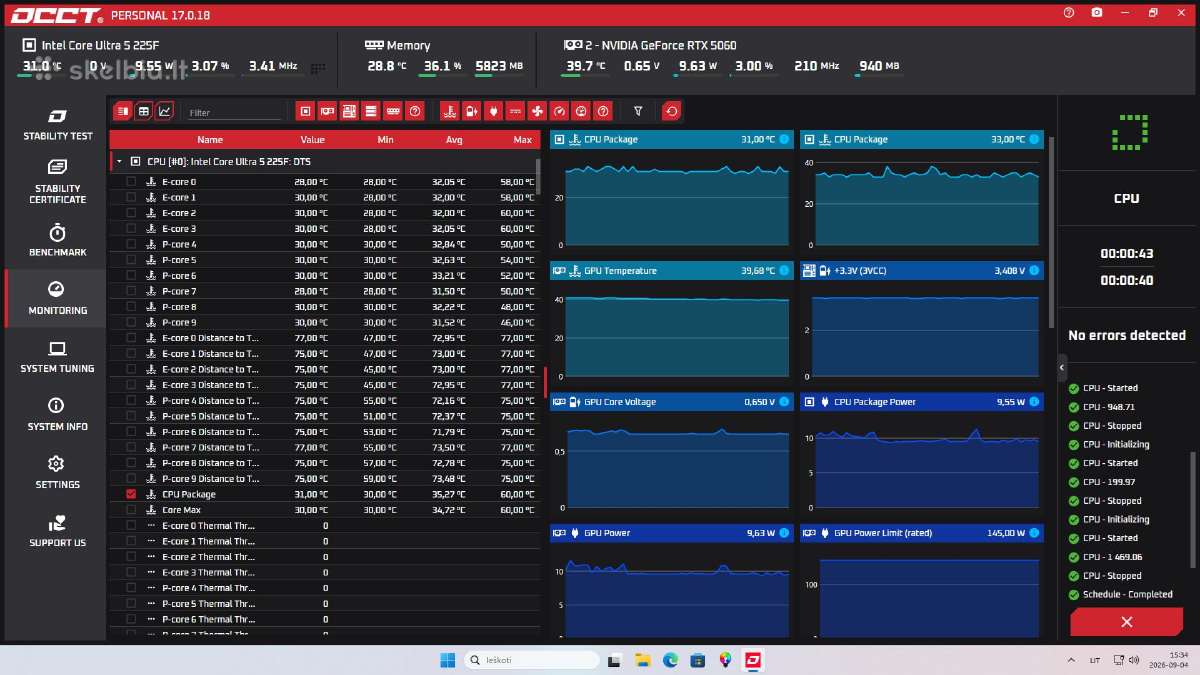
Task: Check the E-core 0 temperature checkbox
Action: click(131, 182)
